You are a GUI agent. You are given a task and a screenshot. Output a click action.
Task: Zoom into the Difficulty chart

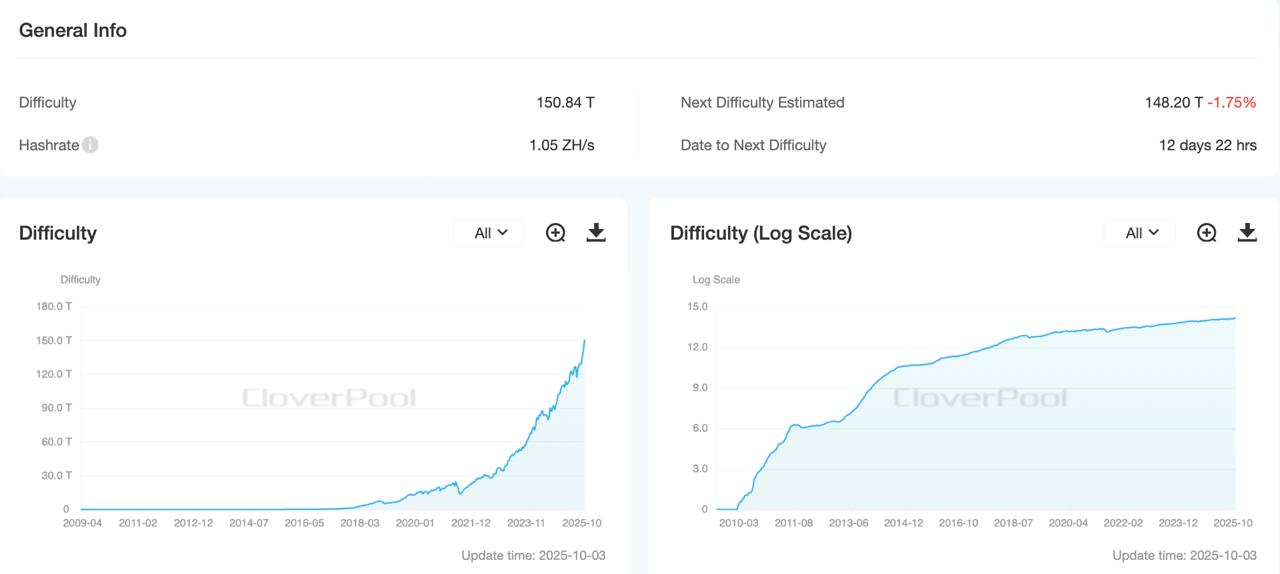(x=556, y=233)
